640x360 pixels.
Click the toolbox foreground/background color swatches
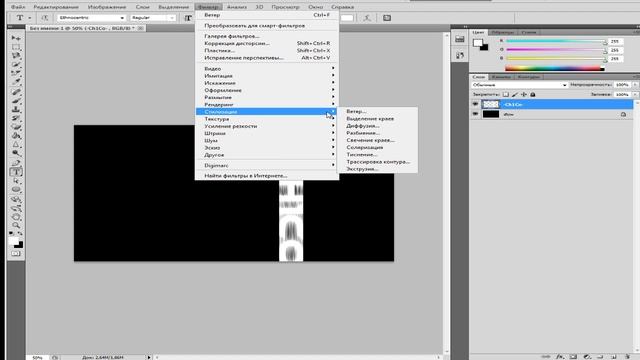coord(16,242)
